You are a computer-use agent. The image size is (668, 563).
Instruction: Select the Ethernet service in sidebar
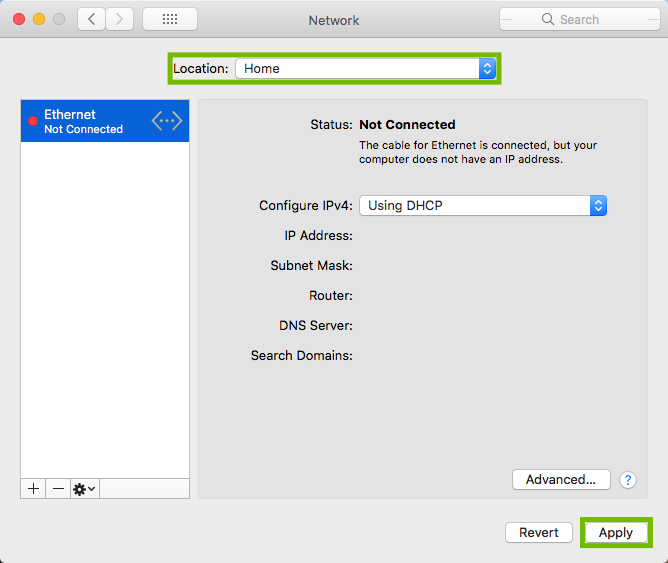coord(105,121)
